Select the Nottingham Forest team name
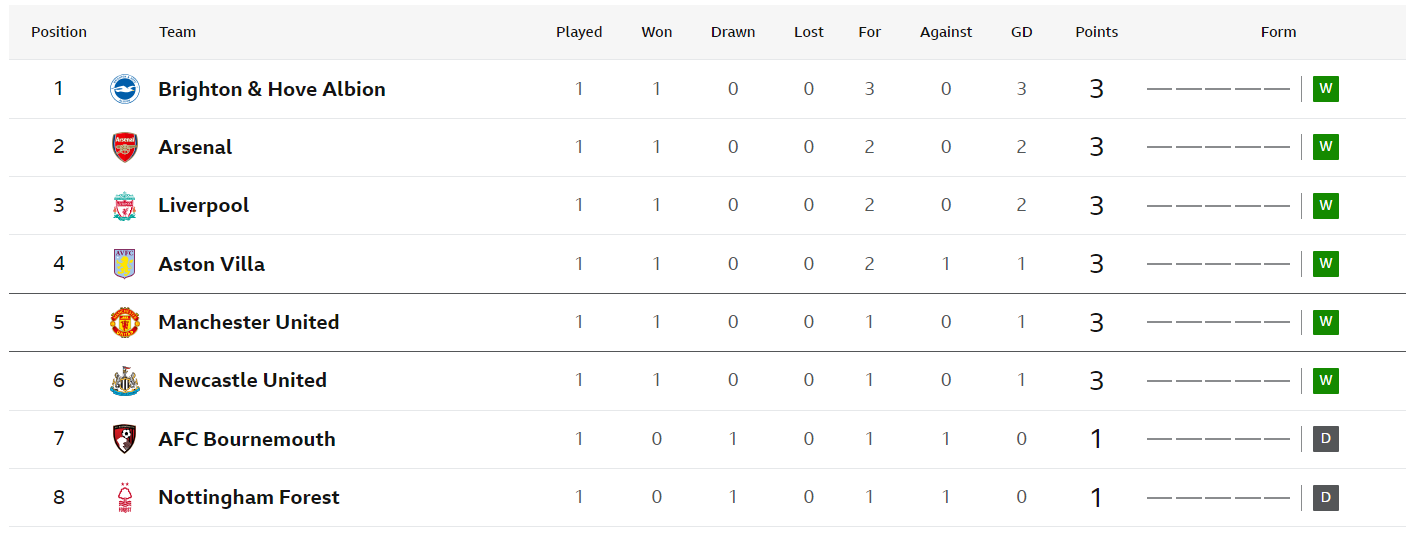Viewport: 1406px width, 534px height. [x=249, y=497]
